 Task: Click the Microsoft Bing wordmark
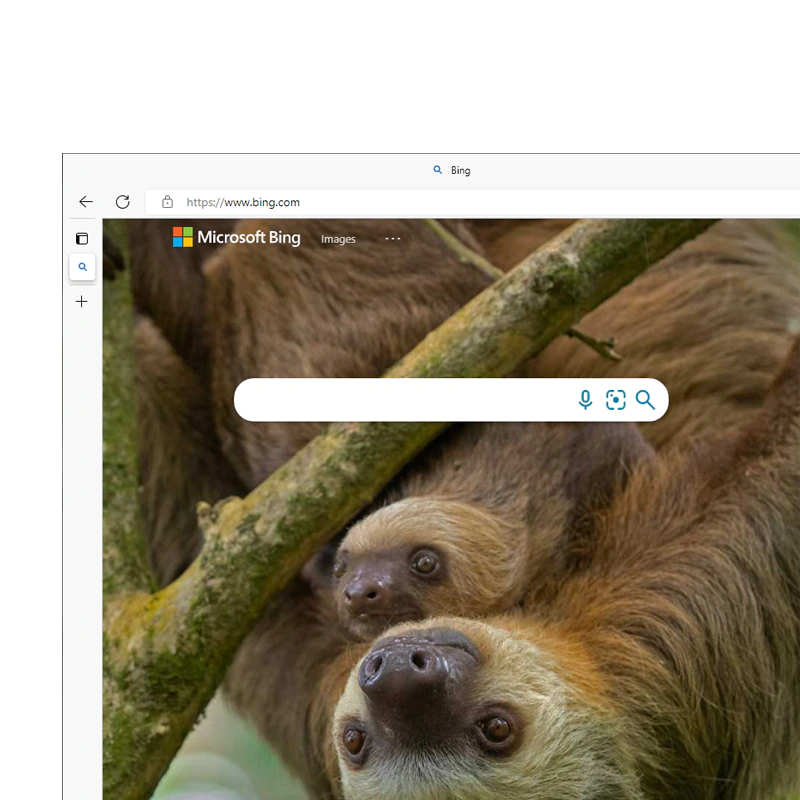point(249,237)
